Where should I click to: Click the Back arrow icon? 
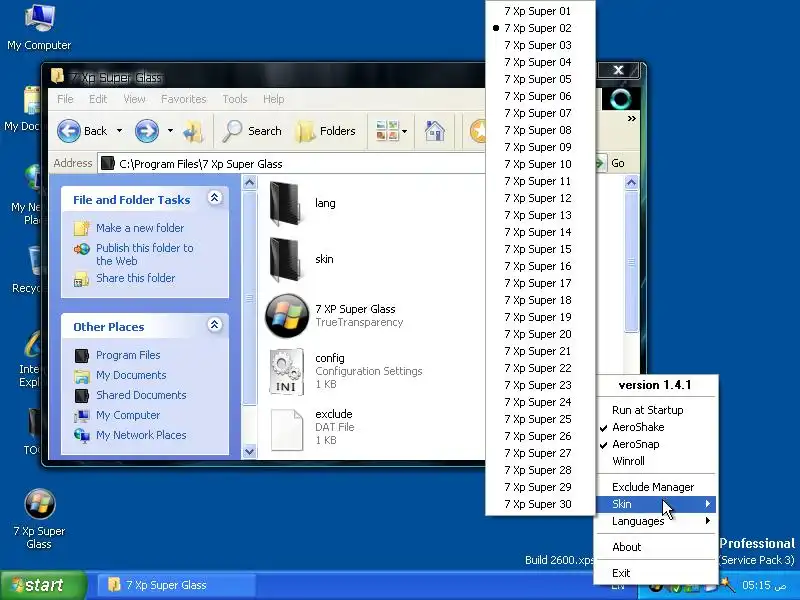tap(68, 131)
